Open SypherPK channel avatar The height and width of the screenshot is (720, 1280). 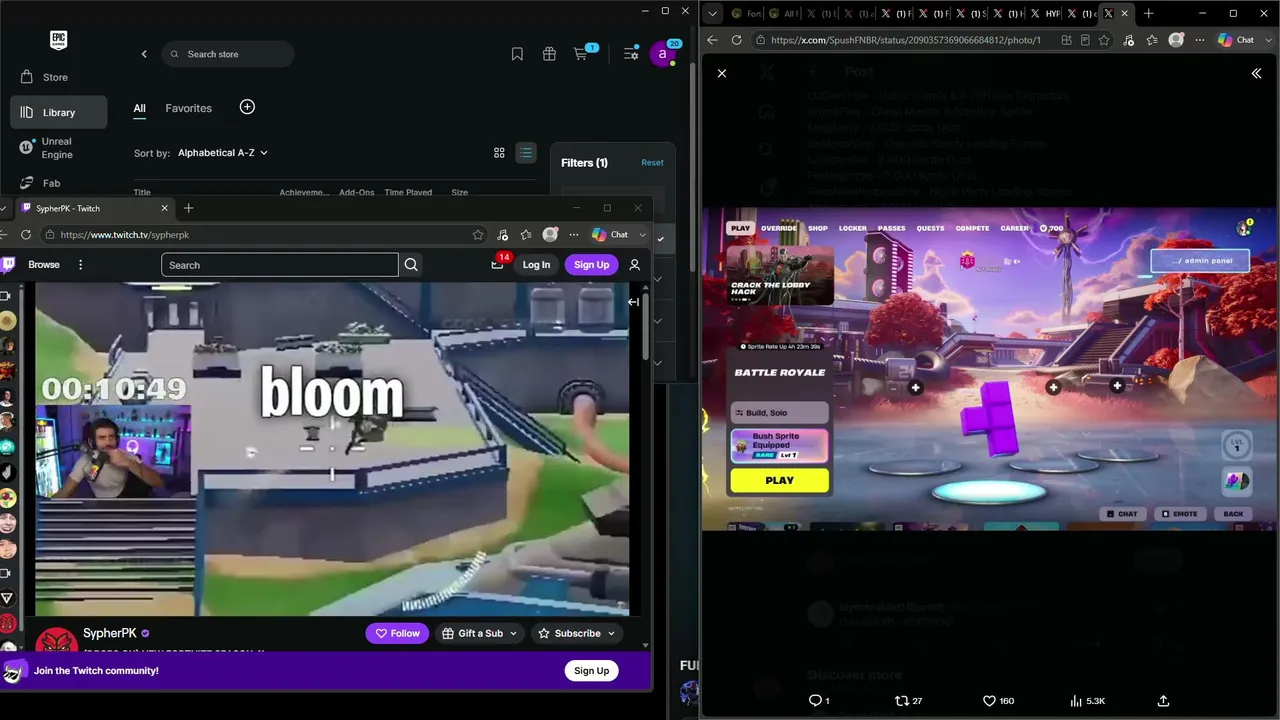point(57,640)
